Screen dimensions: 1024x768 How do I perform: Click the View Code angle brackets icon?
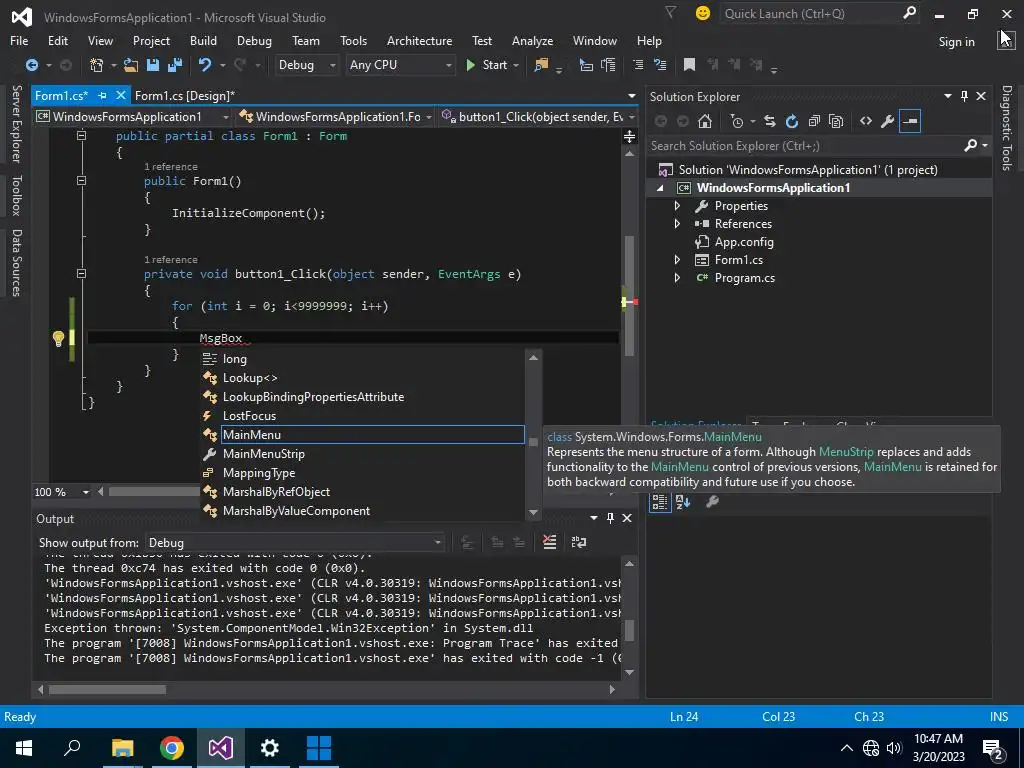[x=866, y=121]
